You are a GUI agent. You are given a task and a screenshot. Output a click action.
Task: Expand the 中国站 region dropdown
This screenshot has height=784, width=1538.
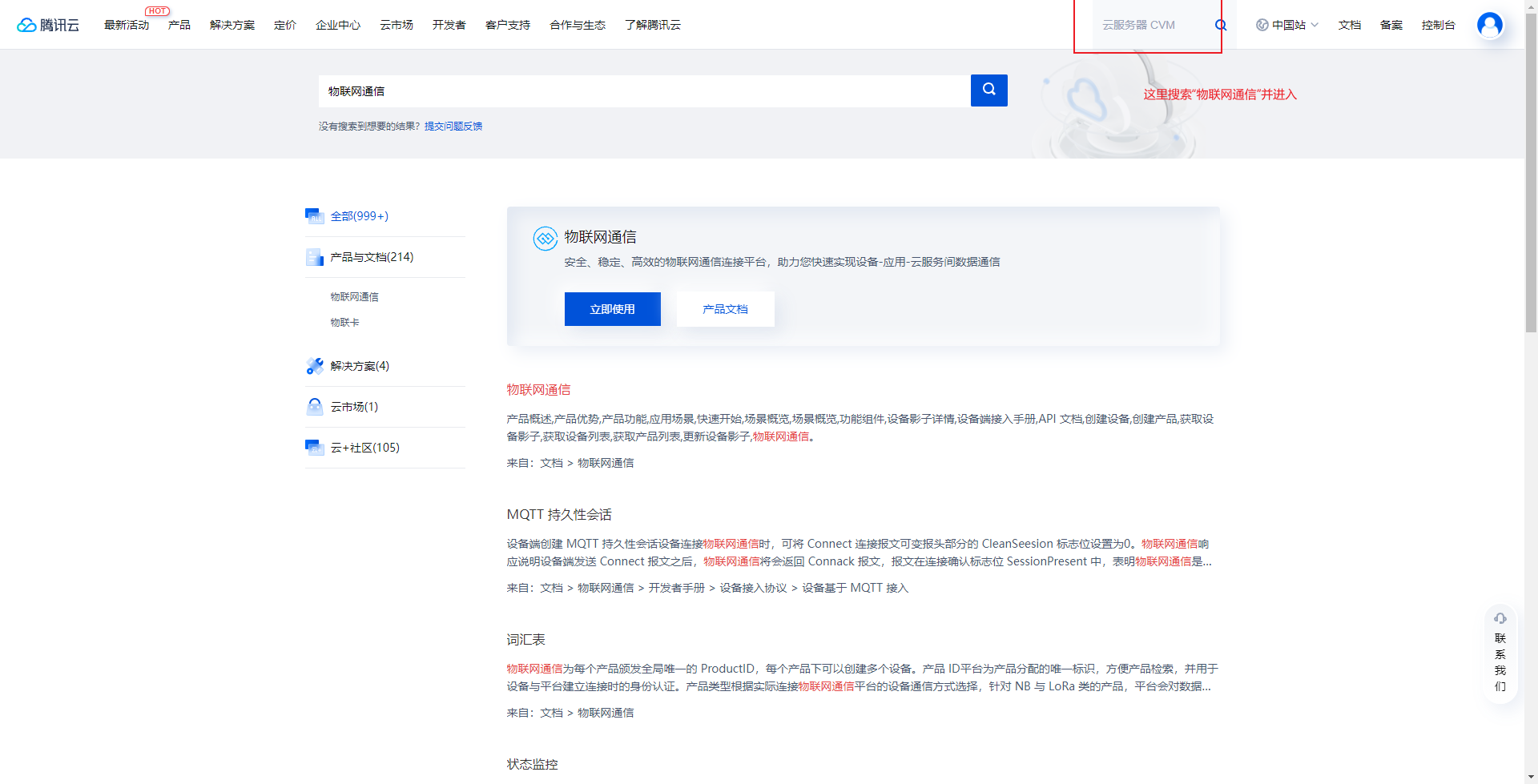[1286, 24]
